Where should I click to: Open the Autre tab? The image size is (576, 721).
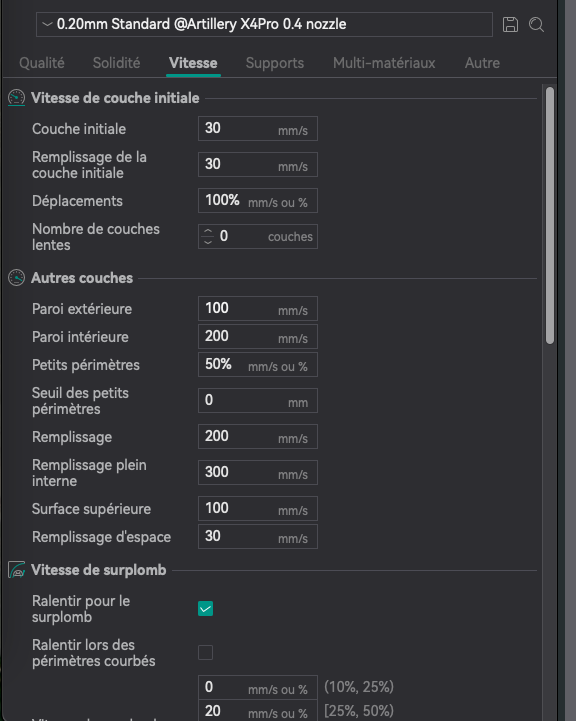[482, 63]
